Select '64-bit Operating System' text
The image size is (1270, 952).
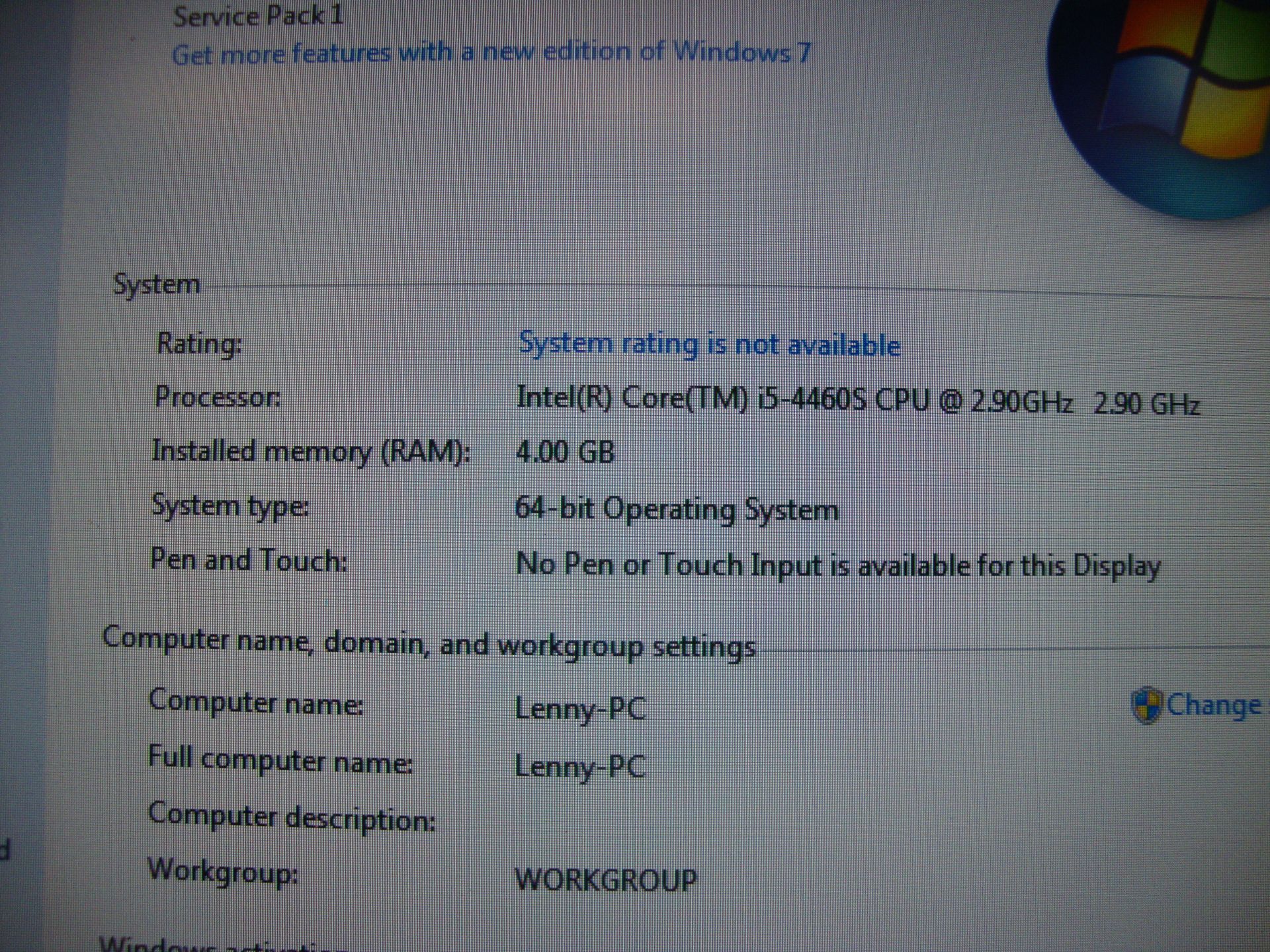677,510
